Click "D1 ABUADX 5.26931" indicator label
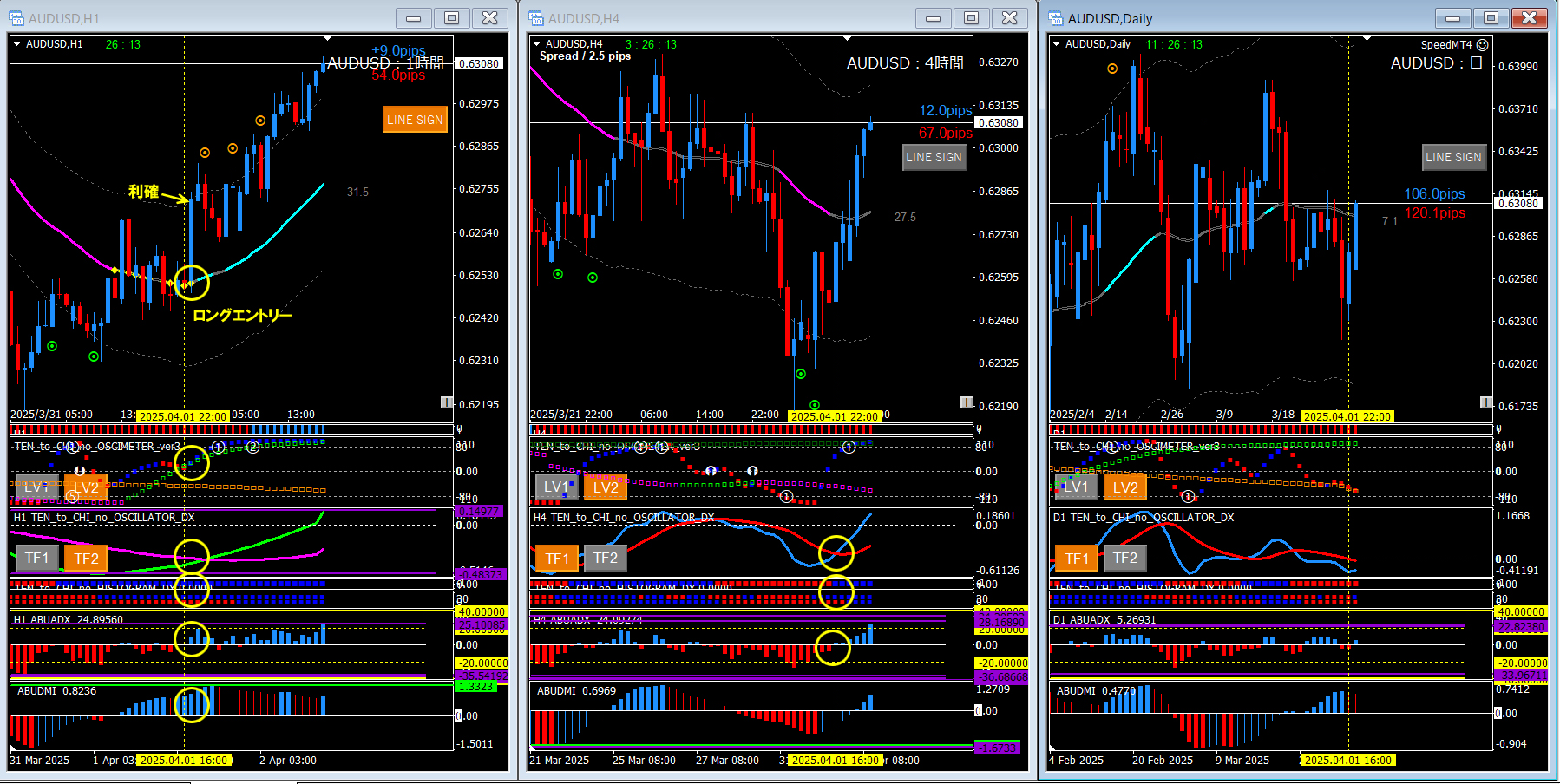The width and height of the screenshot is (1560, 784). (x=1104, y=620)
